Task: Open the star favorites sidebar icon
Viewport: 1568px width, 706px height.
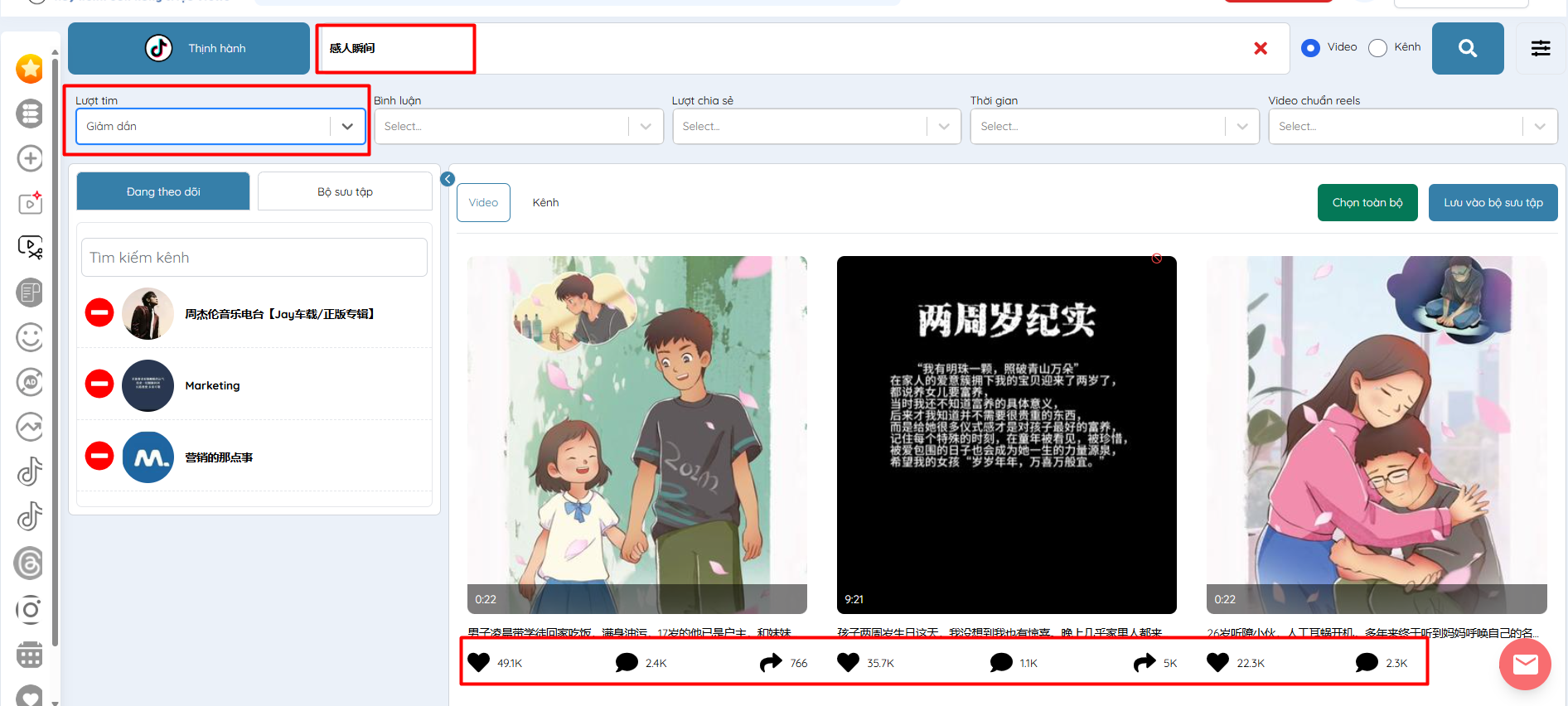Action: [x=30, y=69]
